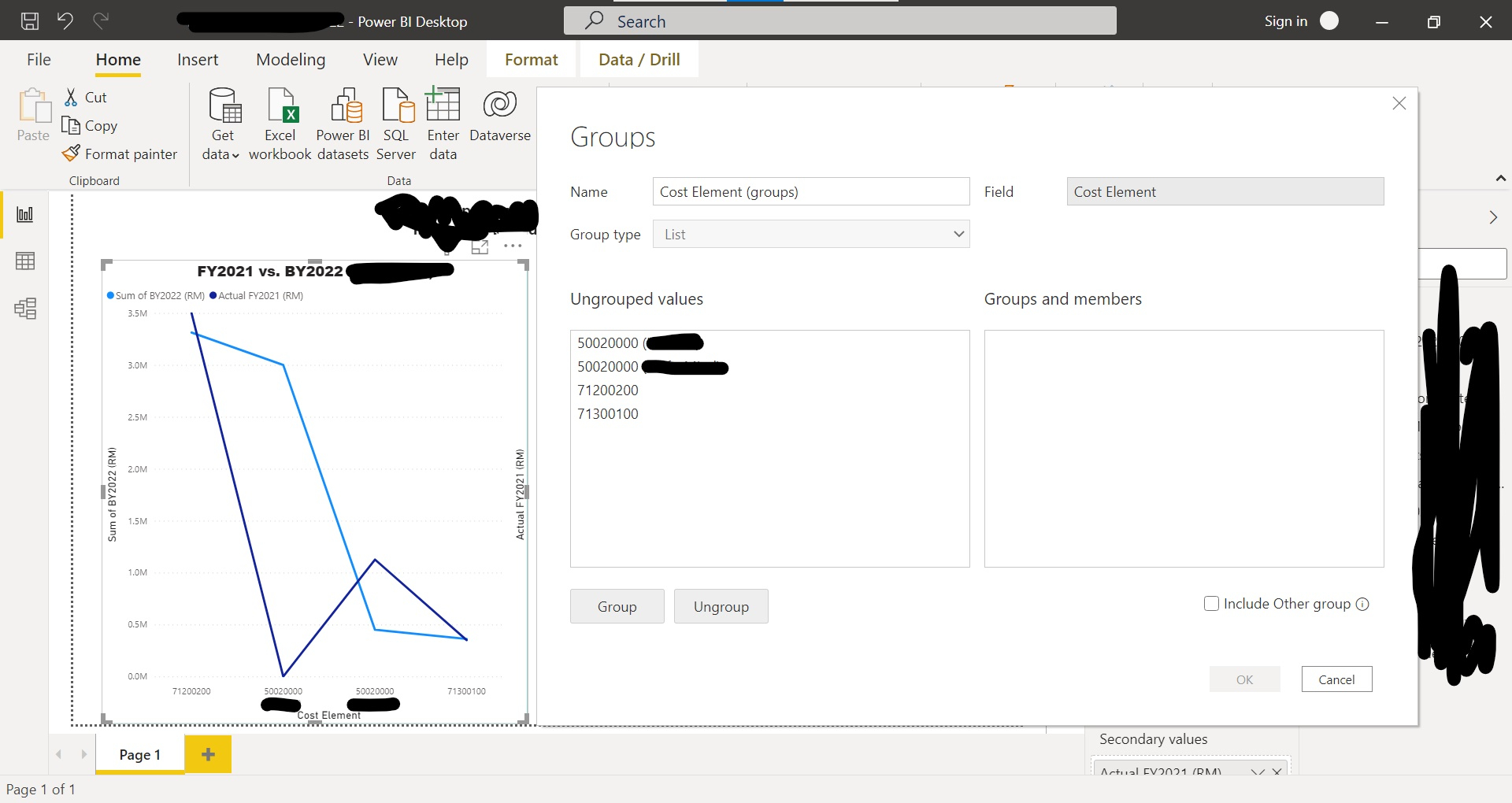Click the Power BI datasets icon
Image resolution: width=1512 pixels, height=803 pixels.
343,122
